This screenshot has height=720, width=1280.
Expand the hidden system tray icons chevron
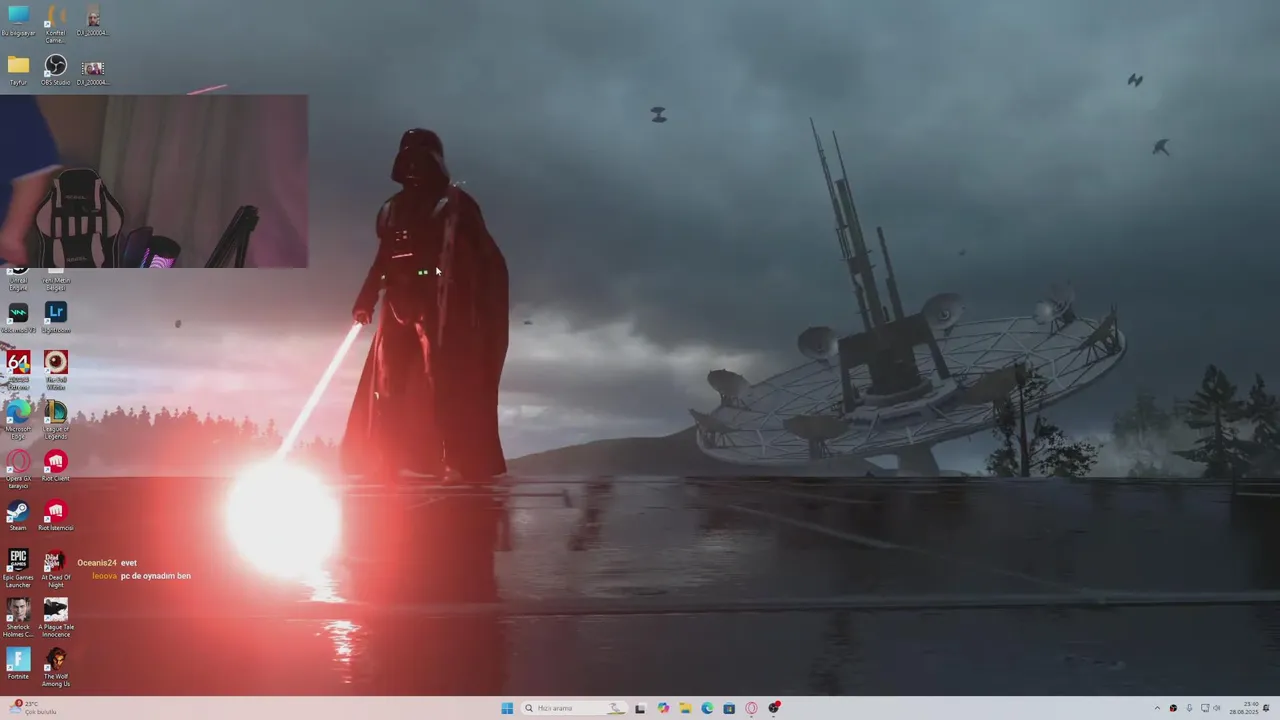[1158, 708]
